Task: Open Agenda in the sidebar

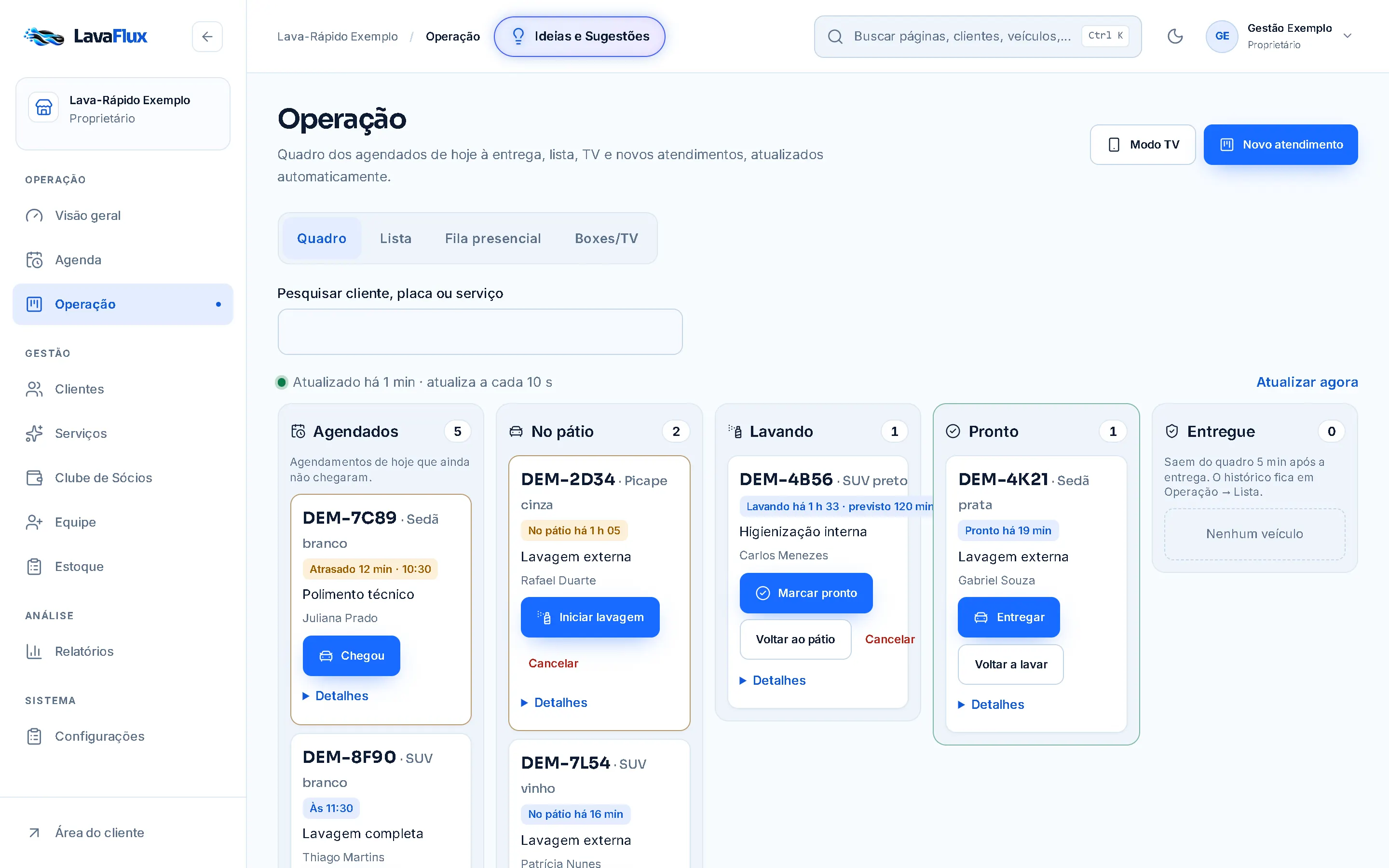Action: point(123,259)
